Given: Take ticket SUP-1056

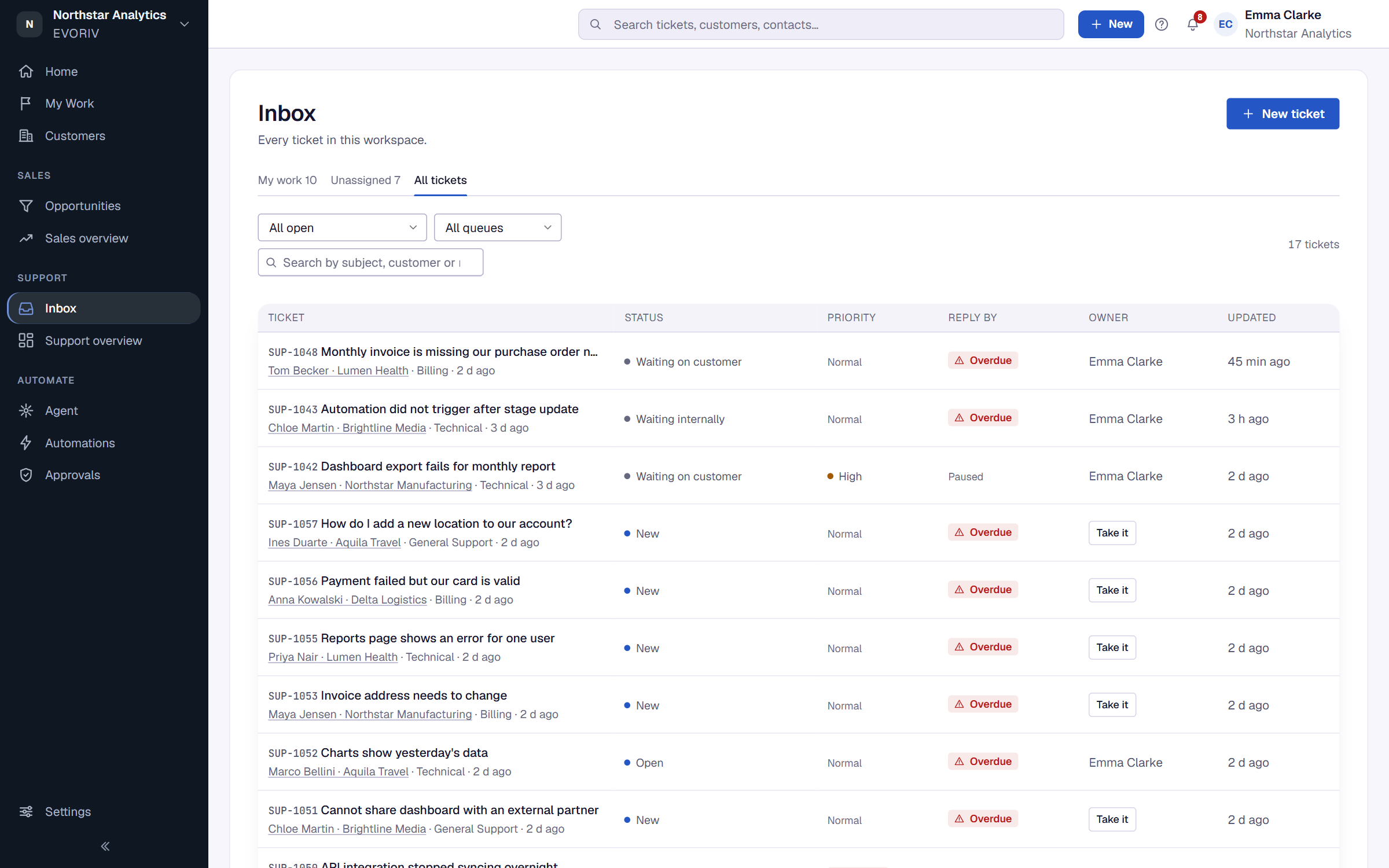Looking at the screenshot, I should pos(1112,590).
